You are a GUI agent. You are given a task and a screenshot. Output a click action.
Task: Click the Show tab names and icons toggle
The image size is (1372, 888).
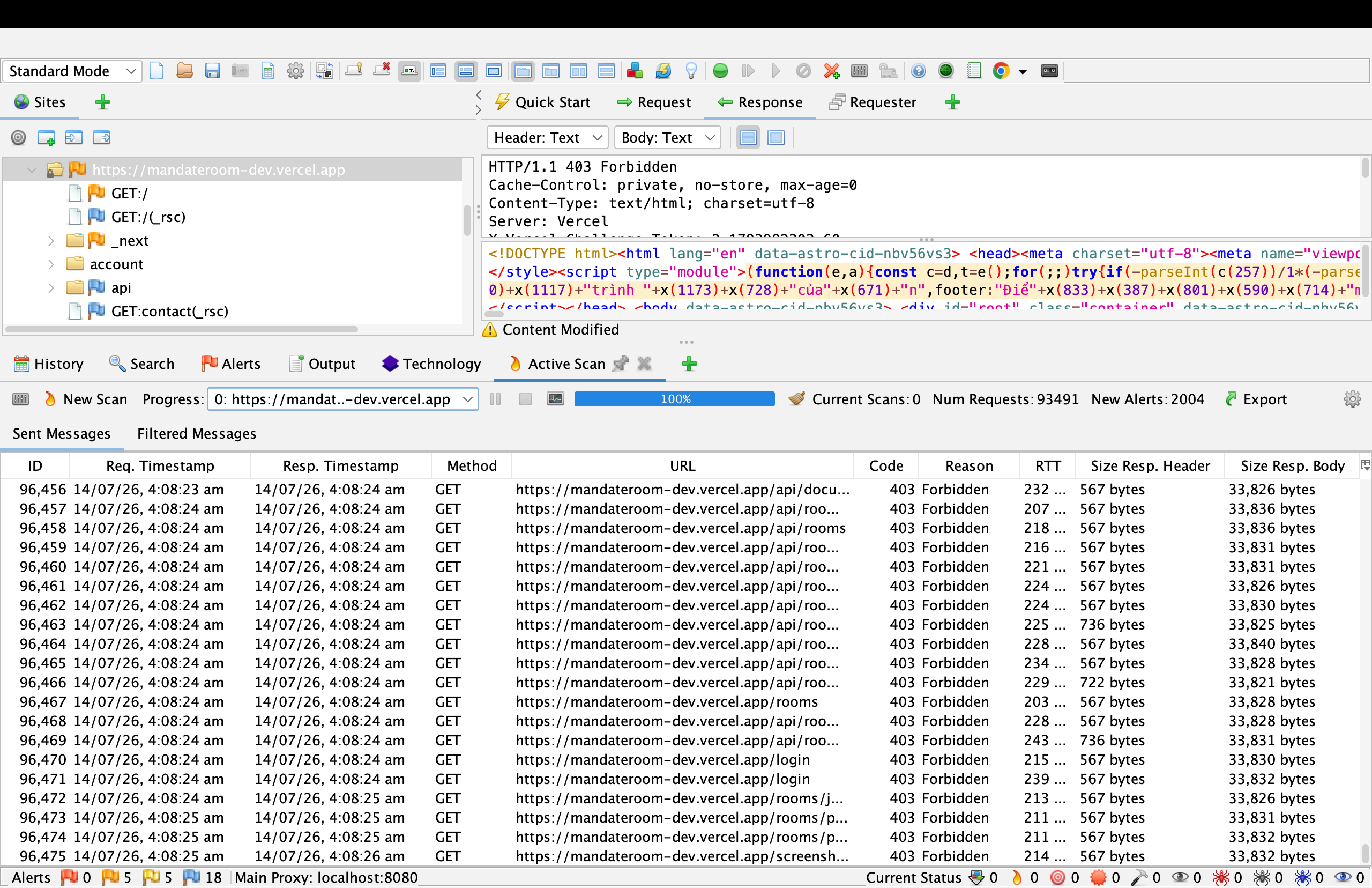(409, 71)
